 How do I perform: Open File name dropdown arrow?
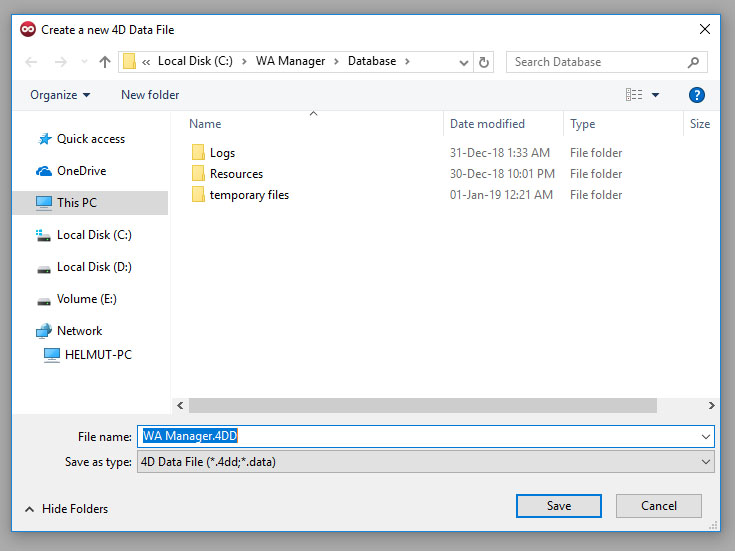705,437
